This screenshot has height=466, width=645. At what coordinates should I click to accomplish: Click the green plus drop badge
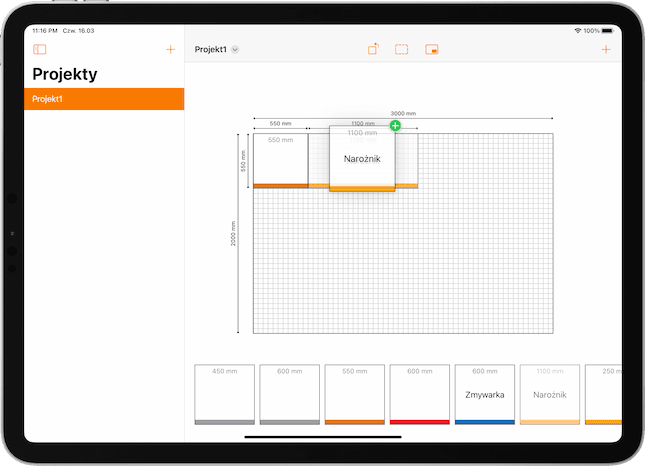point(395,125)
